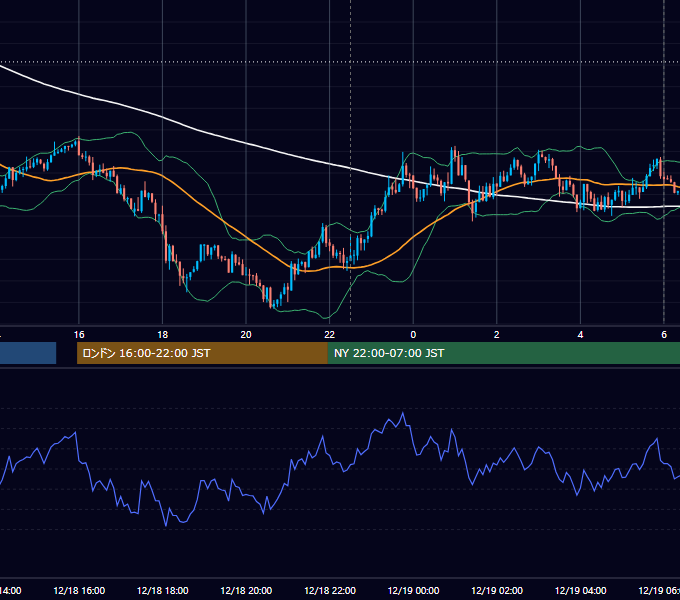This screenshot has width=680, height=600.
Task: Click hour label 6 on upper time axis
Action: click(664, 335)
